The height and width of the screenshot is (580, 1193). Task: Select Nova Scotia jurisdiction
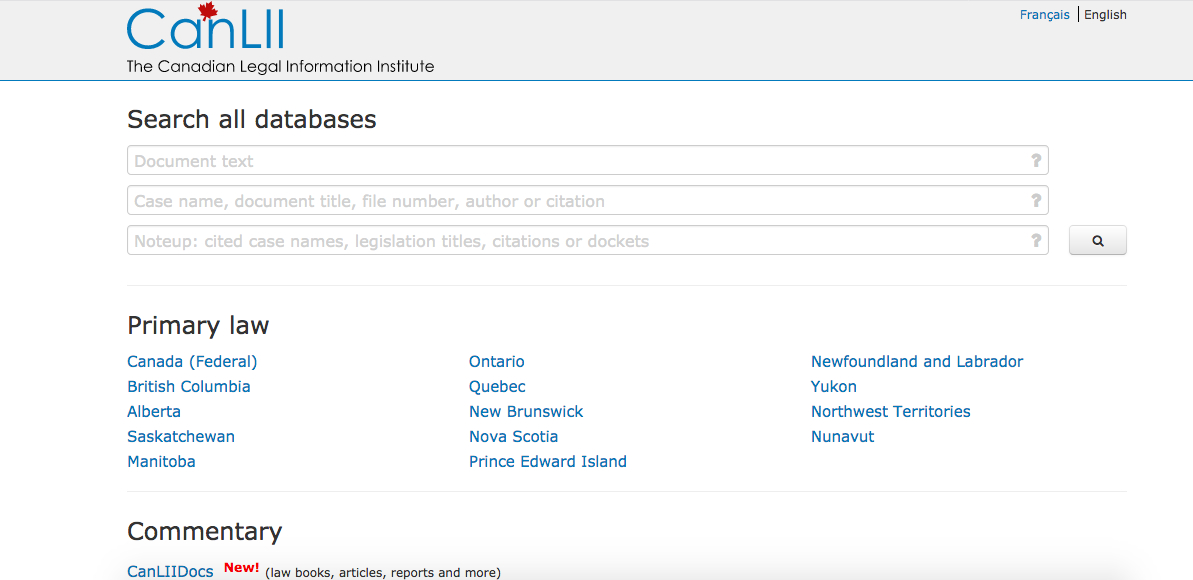coord(513,437)
